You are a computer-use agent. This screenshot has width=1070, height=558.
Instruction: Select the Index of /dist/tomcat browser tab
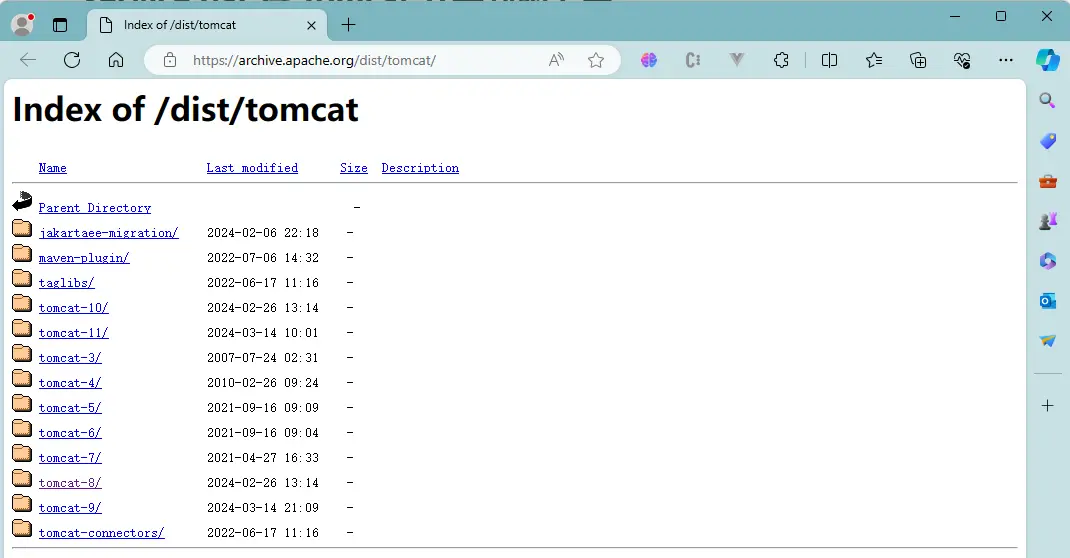click(x=207, y=25)
